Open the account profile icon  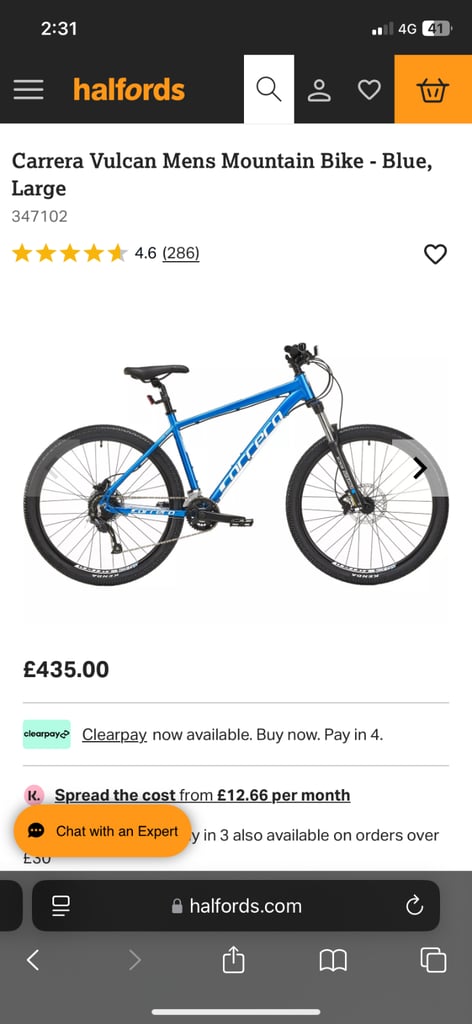coord(320,90)
